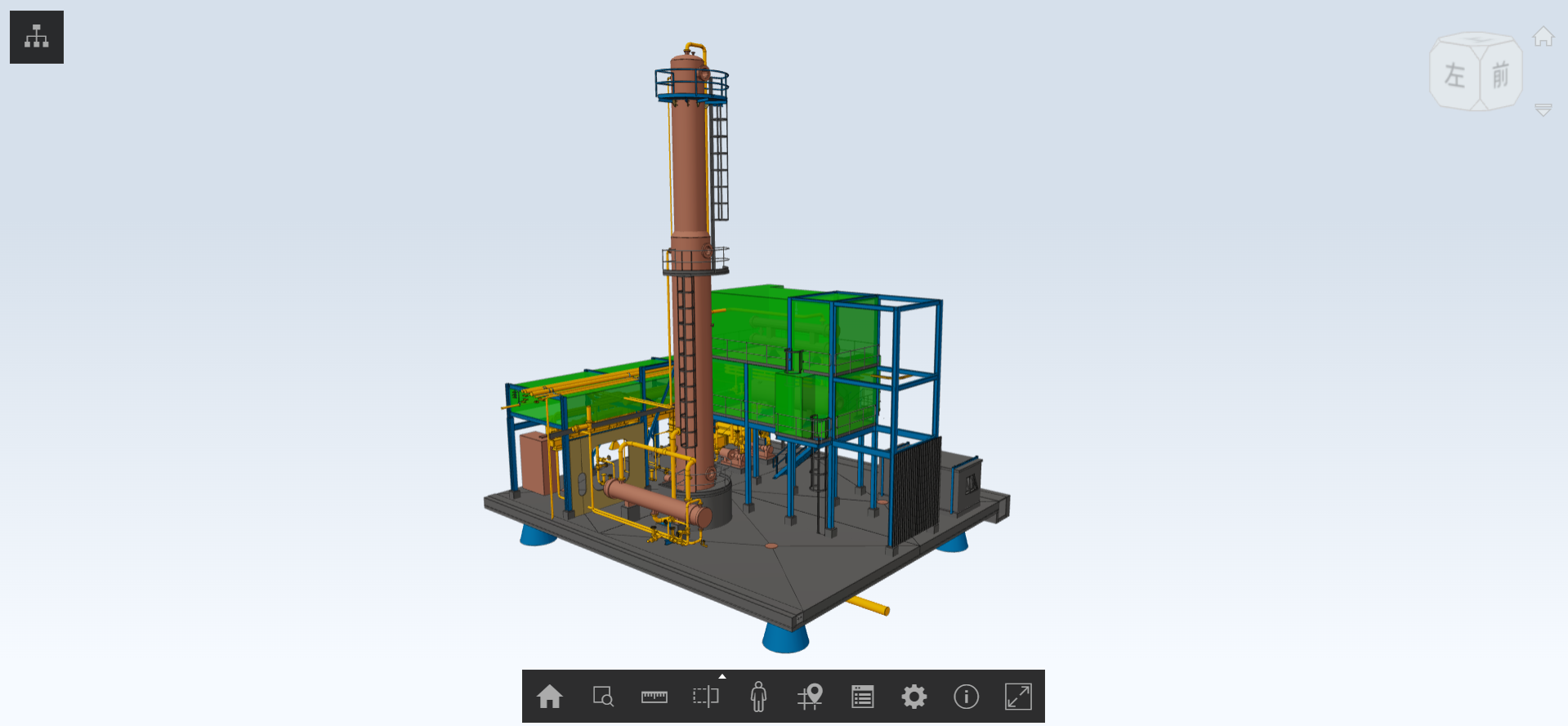Show model information with info icon
The width and height of the screenshot is (1568, 726).
click(966, 697)
